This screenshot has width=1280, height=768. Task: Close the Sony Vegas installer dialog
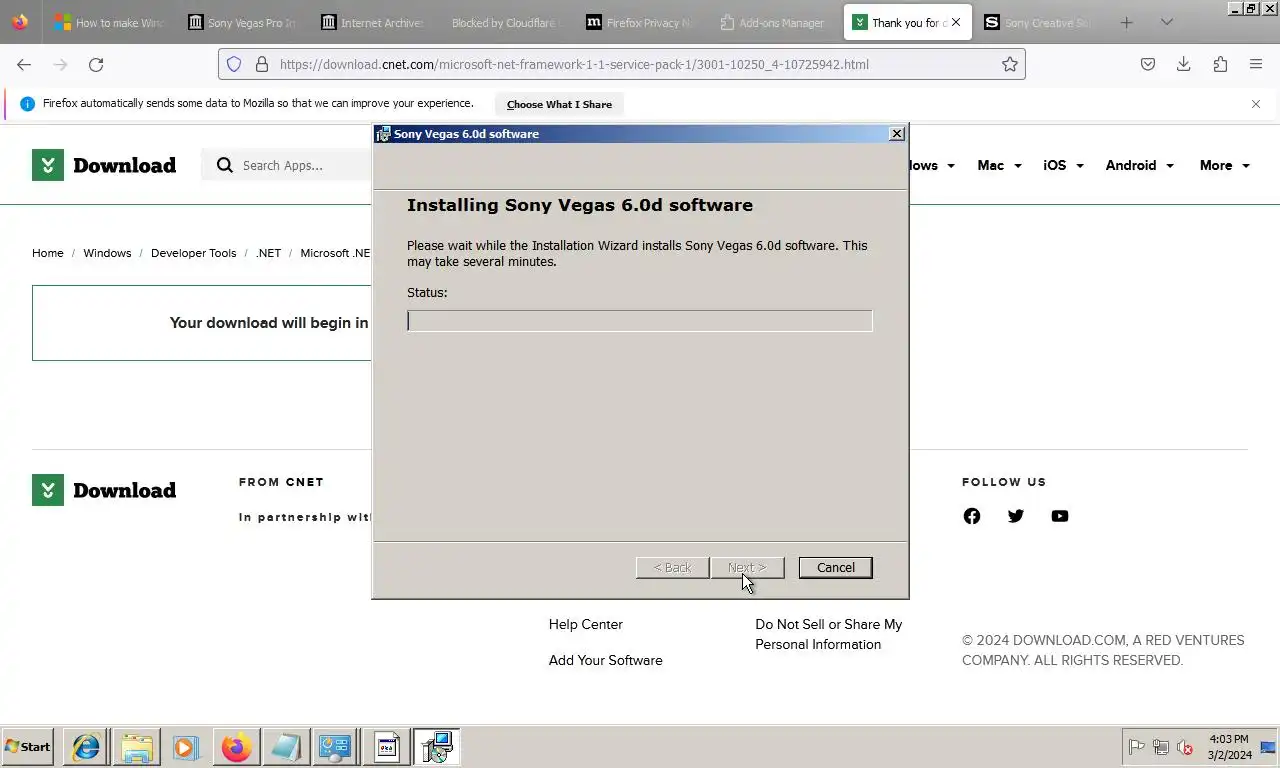tap(897, 133)
